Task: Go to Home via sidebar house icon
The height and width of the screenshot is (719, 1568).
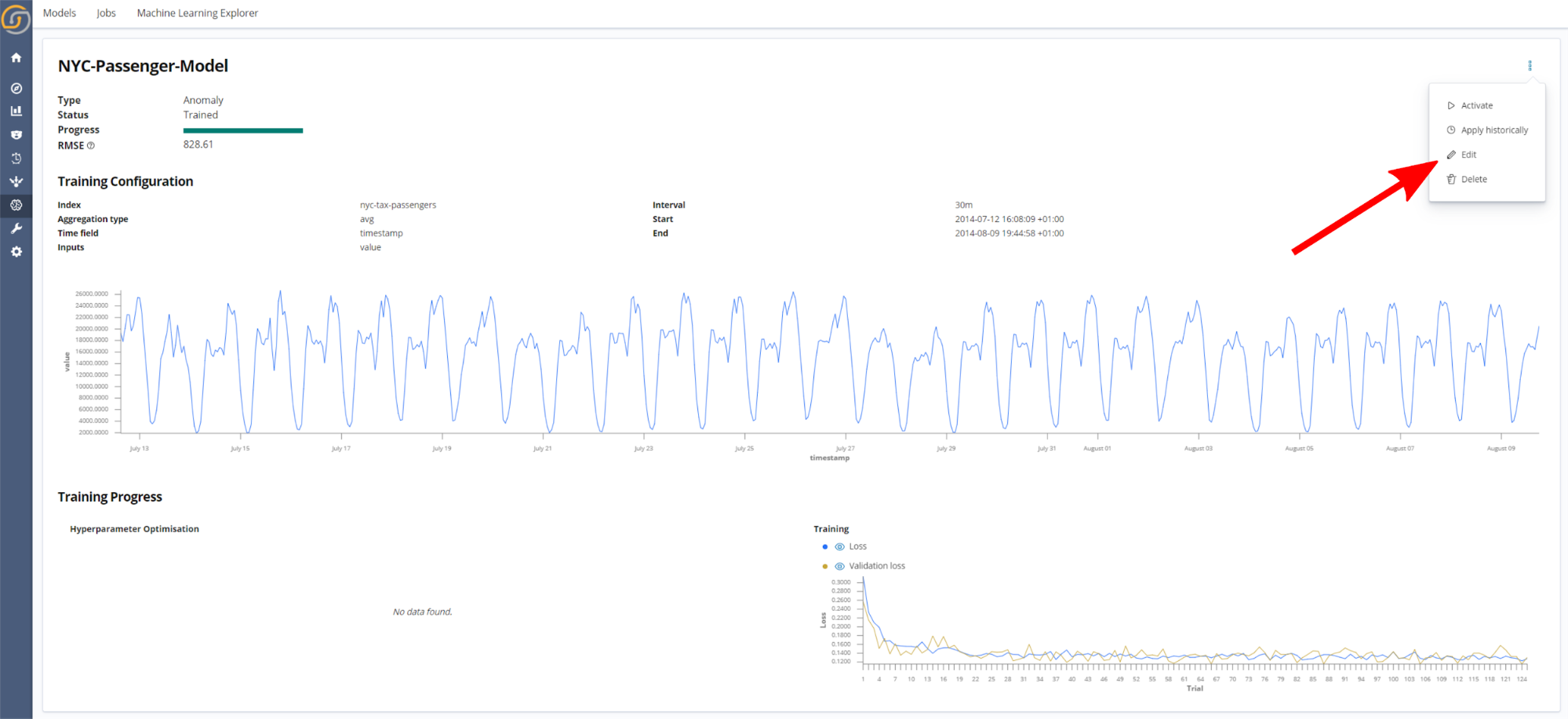Action: 16,57
